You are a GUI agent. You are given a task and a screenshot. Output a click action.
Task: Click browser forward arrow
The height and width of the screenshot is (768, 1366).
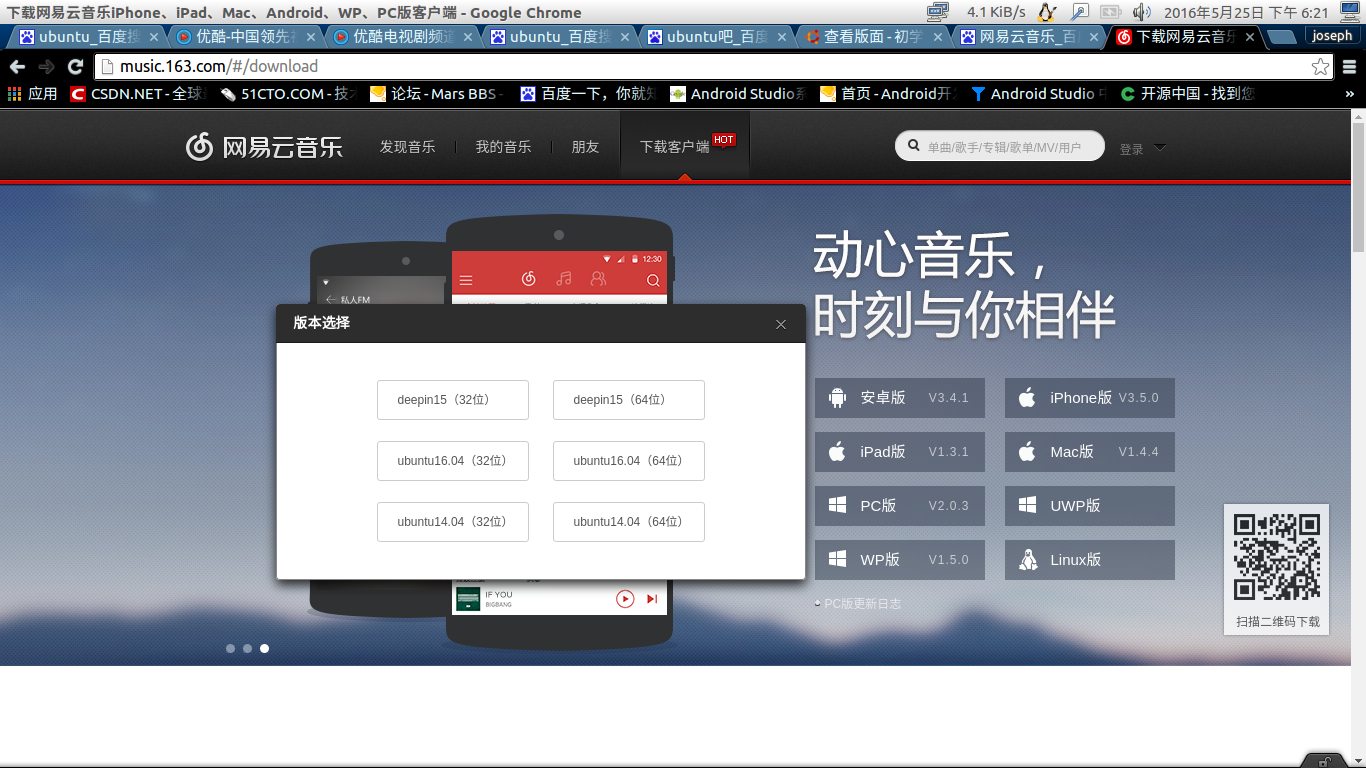tap(46, 67)
